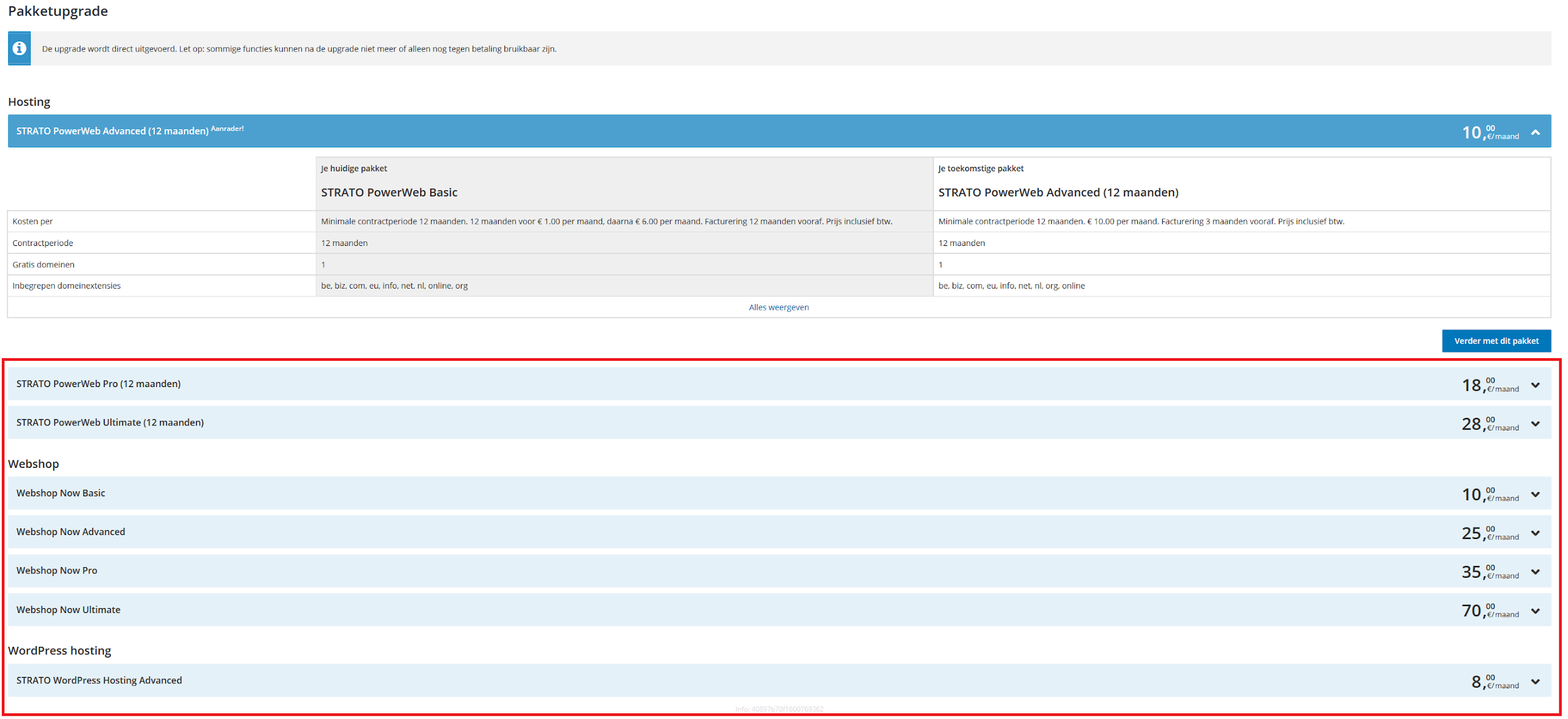Image resolution: width=1568 pixels, height=719 pixels.
Task: Select the Webshop Now Ultimate package title
Action: tap(68, 610)
